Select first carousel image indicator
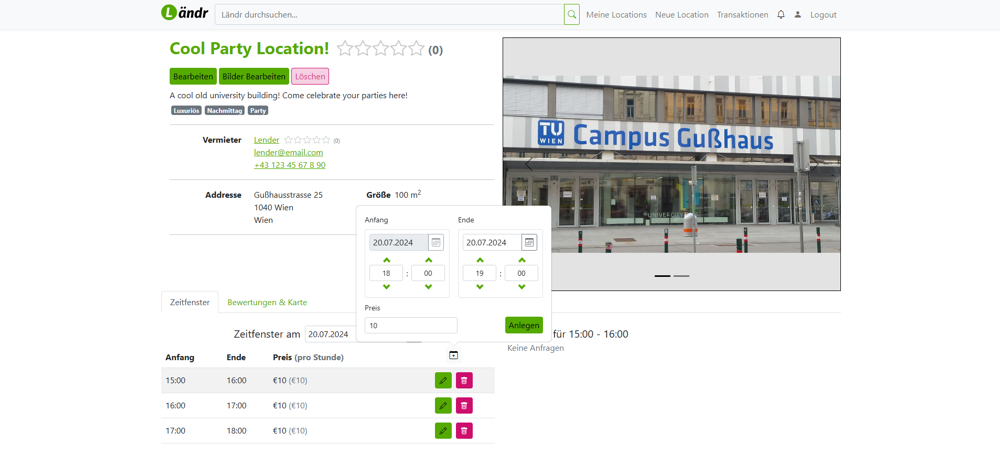This screenshot has width=1000, height=472. coord(663,276)
